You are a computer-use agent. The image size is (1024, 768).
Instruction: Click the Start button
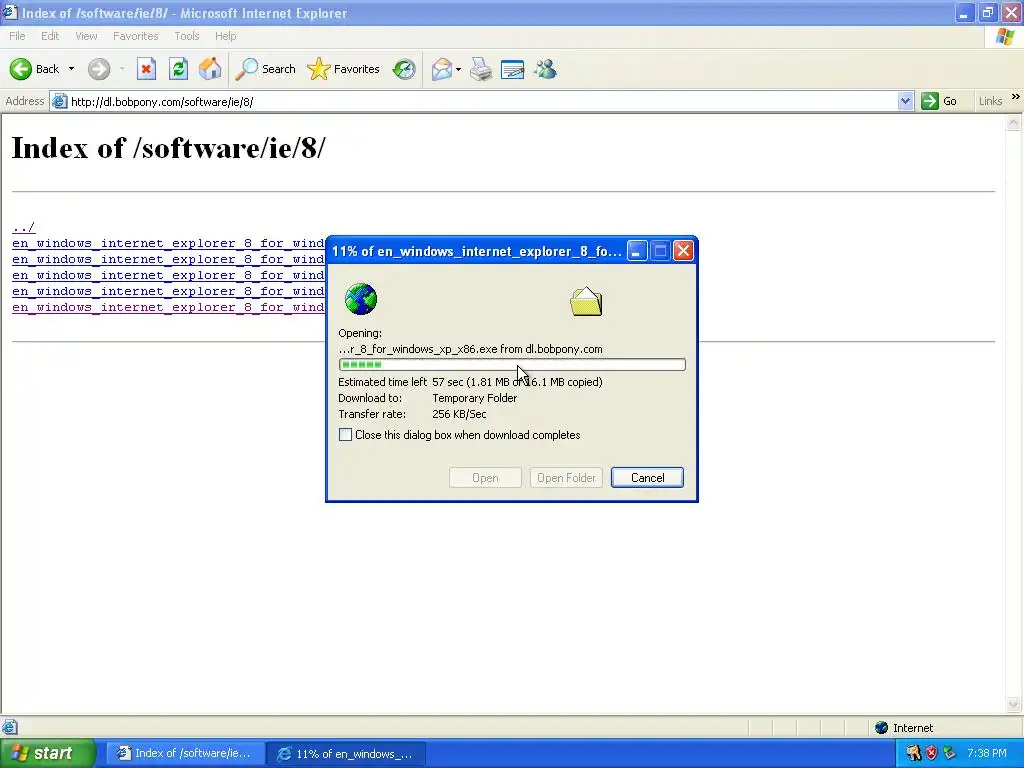[x=48, y=753]
